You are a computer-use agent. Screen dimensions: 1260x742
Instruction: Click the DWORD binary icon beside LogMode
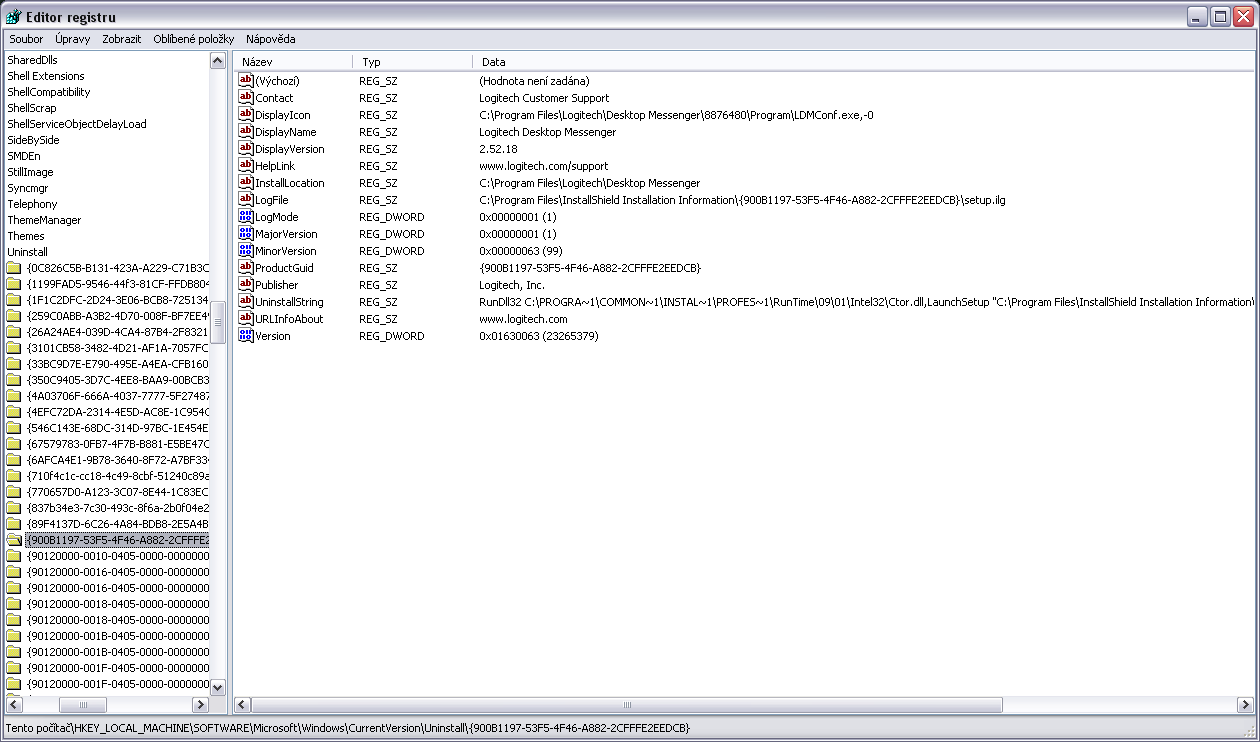(x=246, y=216)
